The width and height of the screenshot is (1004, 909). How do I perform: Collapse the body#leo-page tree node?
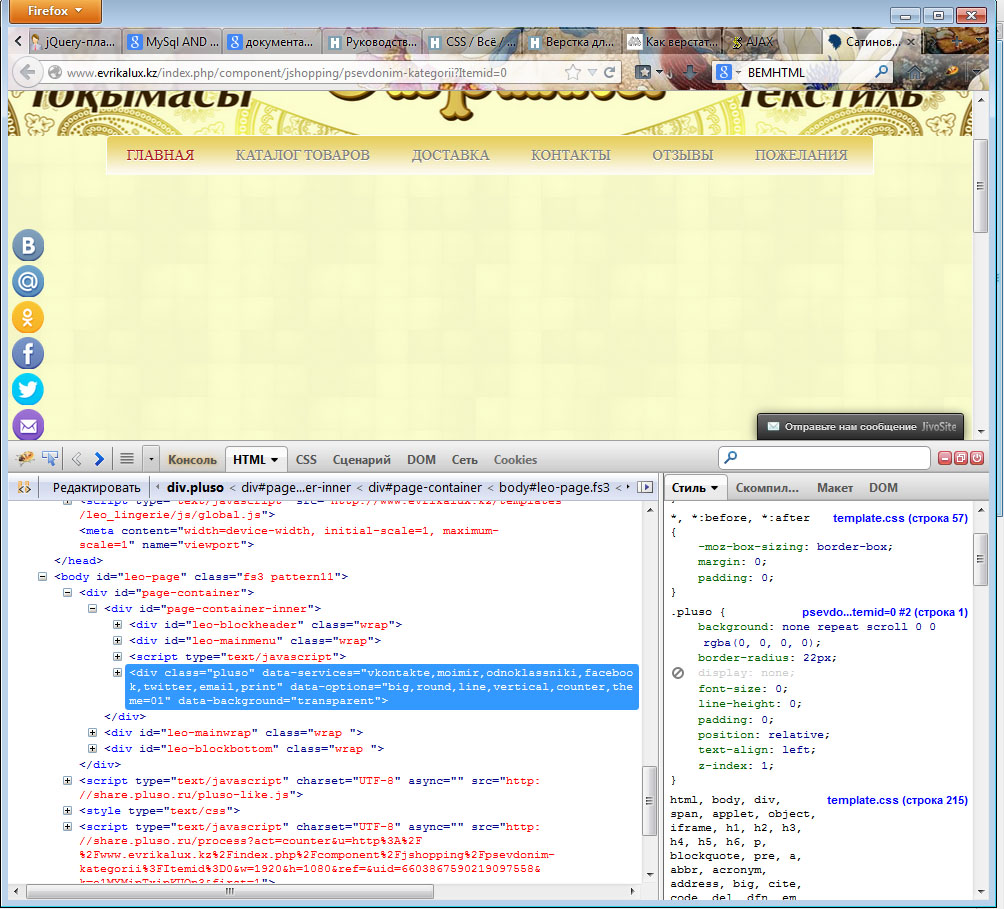(x=43, y=577)
